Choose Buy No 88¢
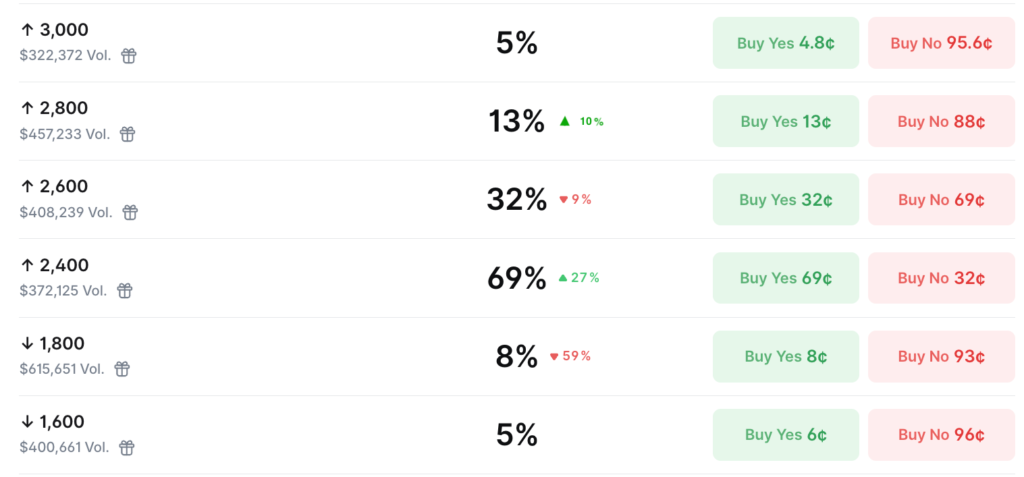This screenshot has height=477, width=1024. (x=941, y=122)
